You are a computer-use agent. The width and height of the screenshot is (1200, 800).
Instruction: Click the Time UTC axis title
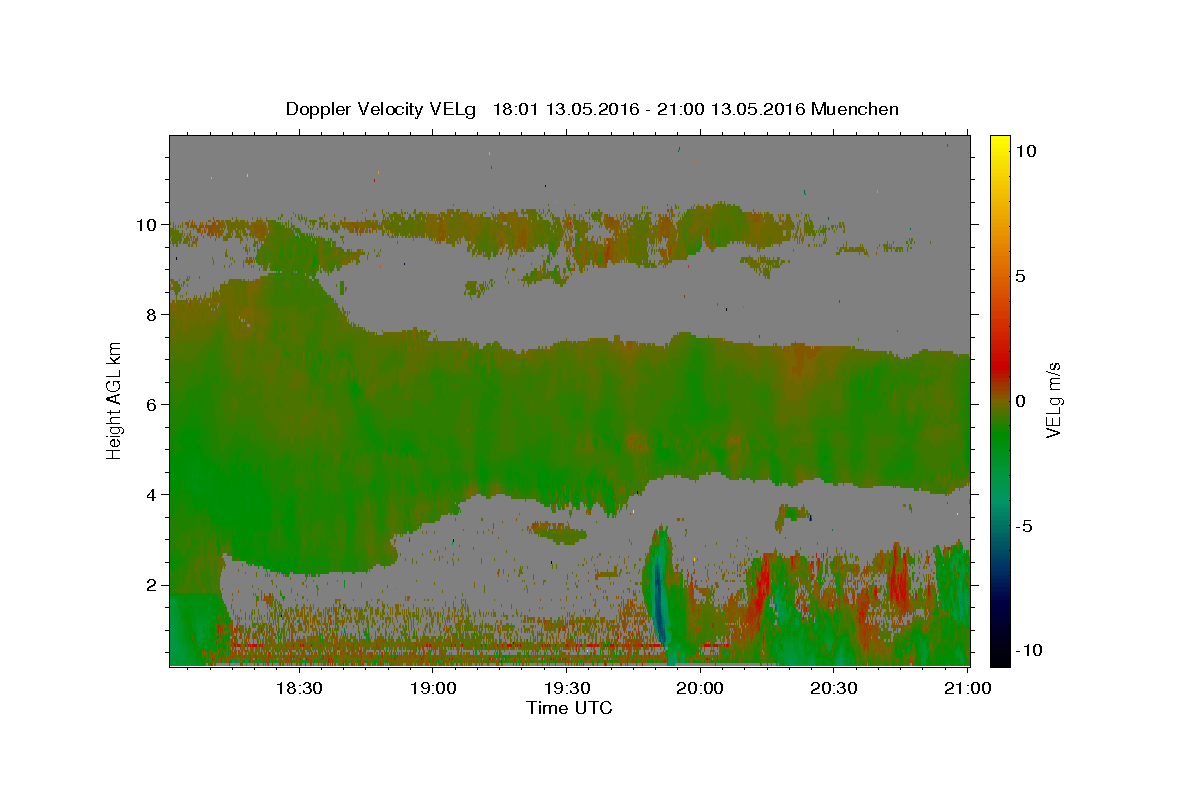[569, 708]
